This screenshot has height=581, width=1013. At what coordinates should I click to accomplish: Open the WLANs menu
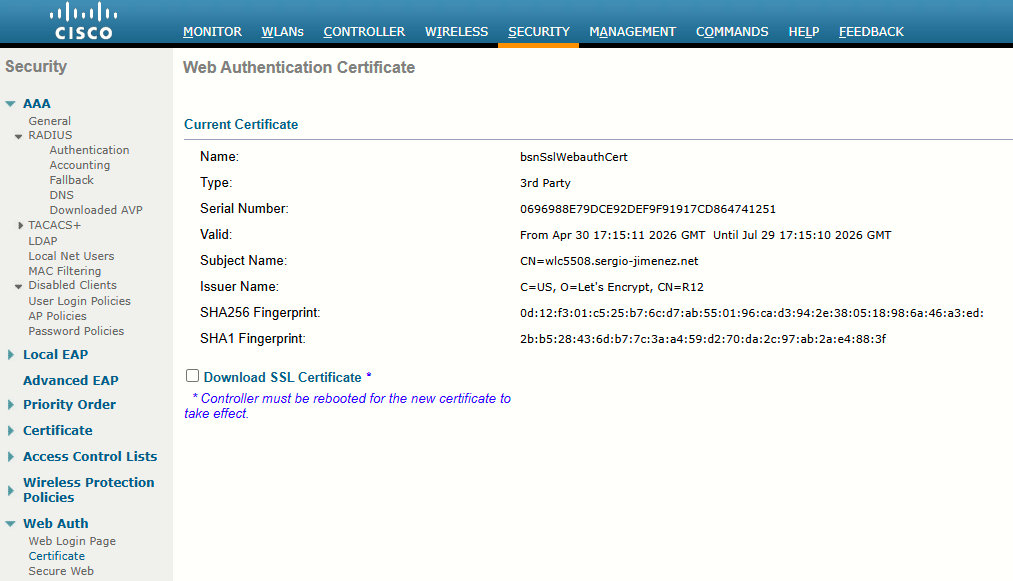(282, 32)
